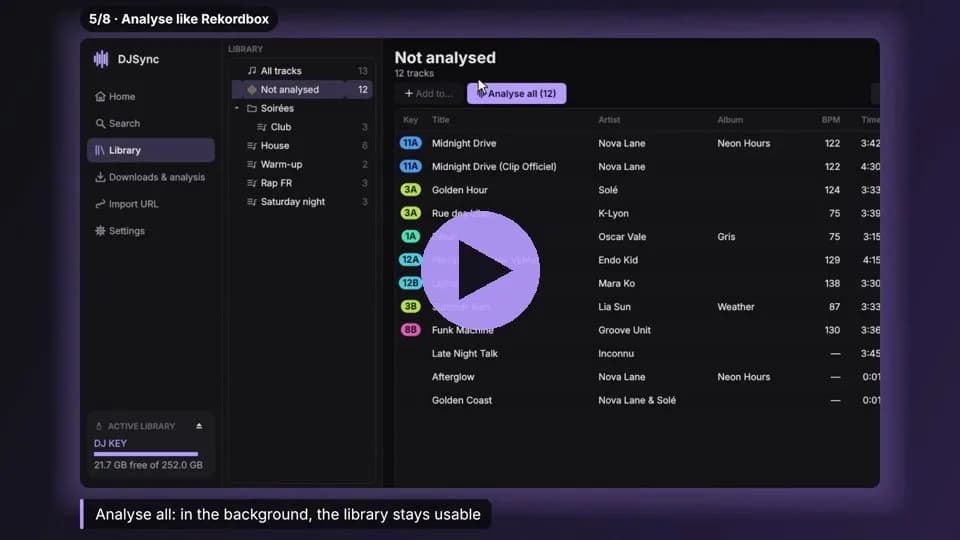The height and width of the screenshot is (540, 960).
Task: Click the Import URL link icon
Action: tap(100, 204)
